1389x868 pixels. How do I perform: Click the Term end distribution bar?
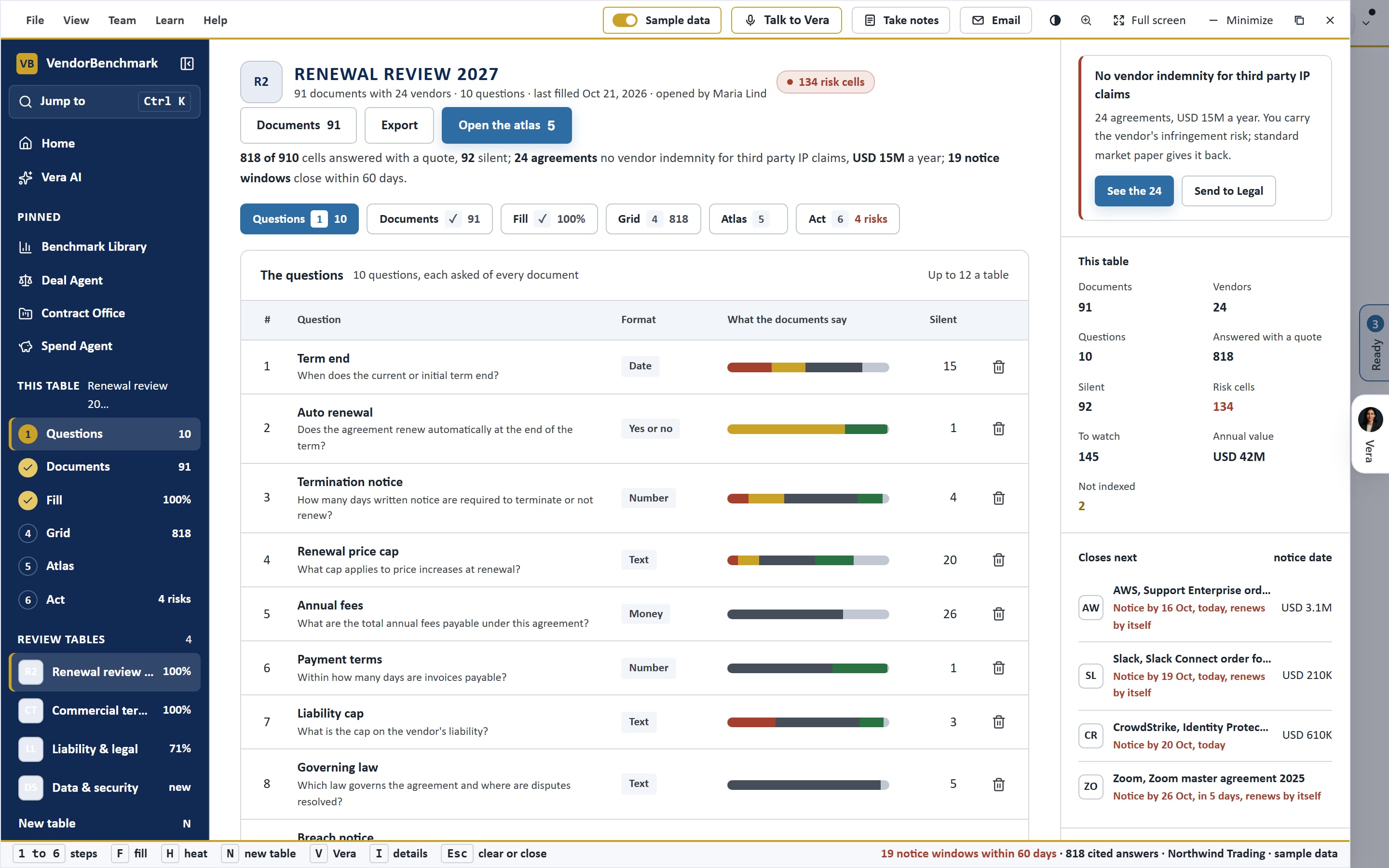click(807, 367)
